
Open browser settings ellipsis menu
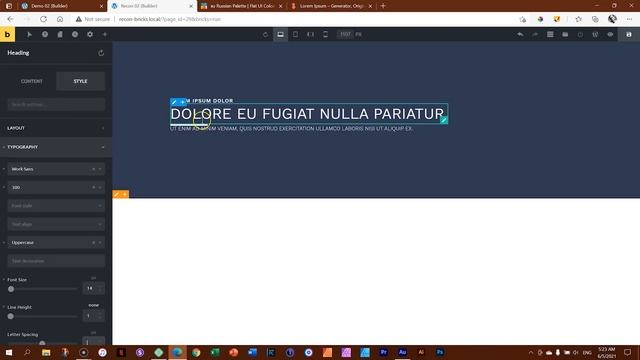pos(629,19)
